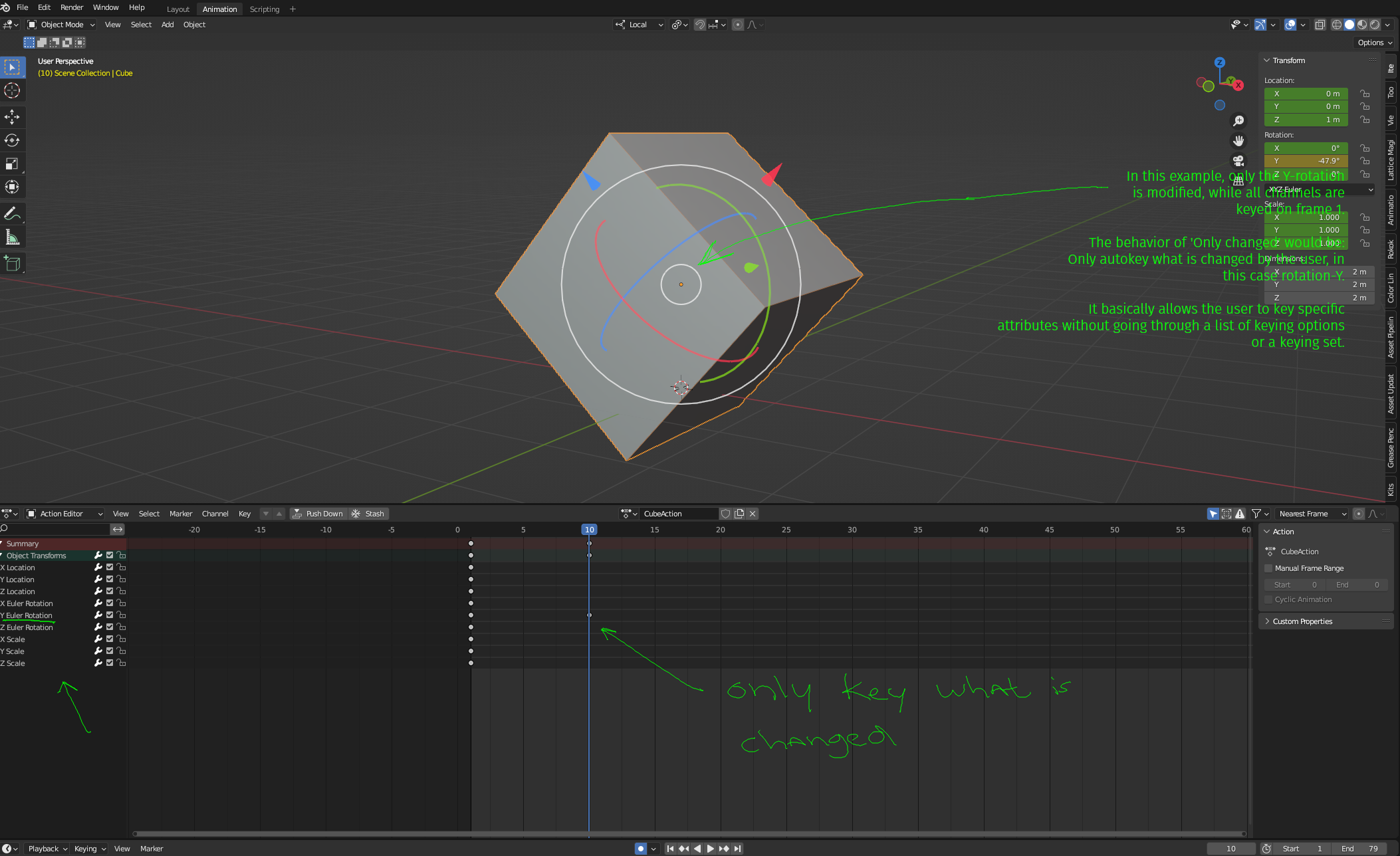Uncheck the Y Euler Rotation channel checkbox

pos(110,615)
